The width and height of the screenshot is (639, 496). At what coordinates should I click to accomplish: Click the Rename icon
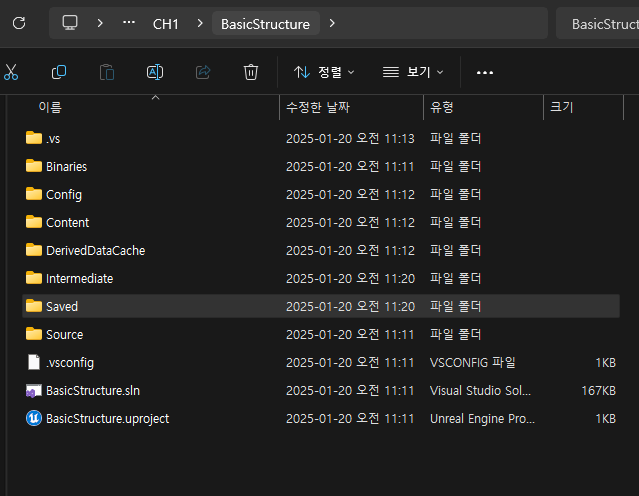point(155,73)
